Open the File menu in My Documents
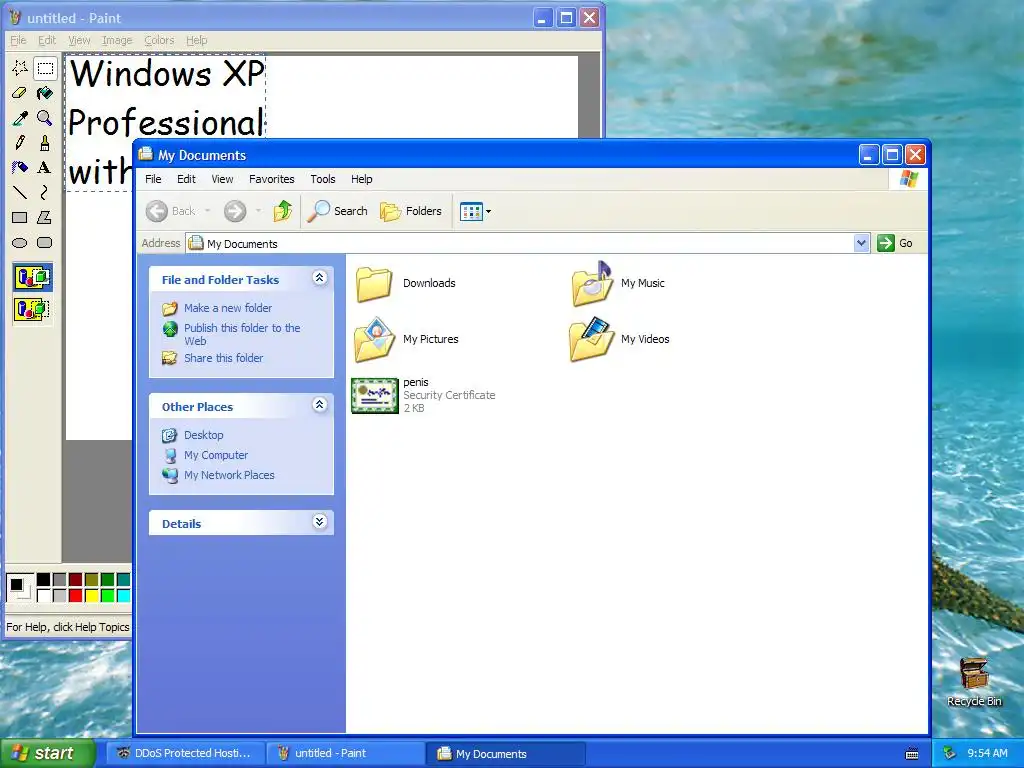Viewport: 1024px width, 768px height. point(153,179)
